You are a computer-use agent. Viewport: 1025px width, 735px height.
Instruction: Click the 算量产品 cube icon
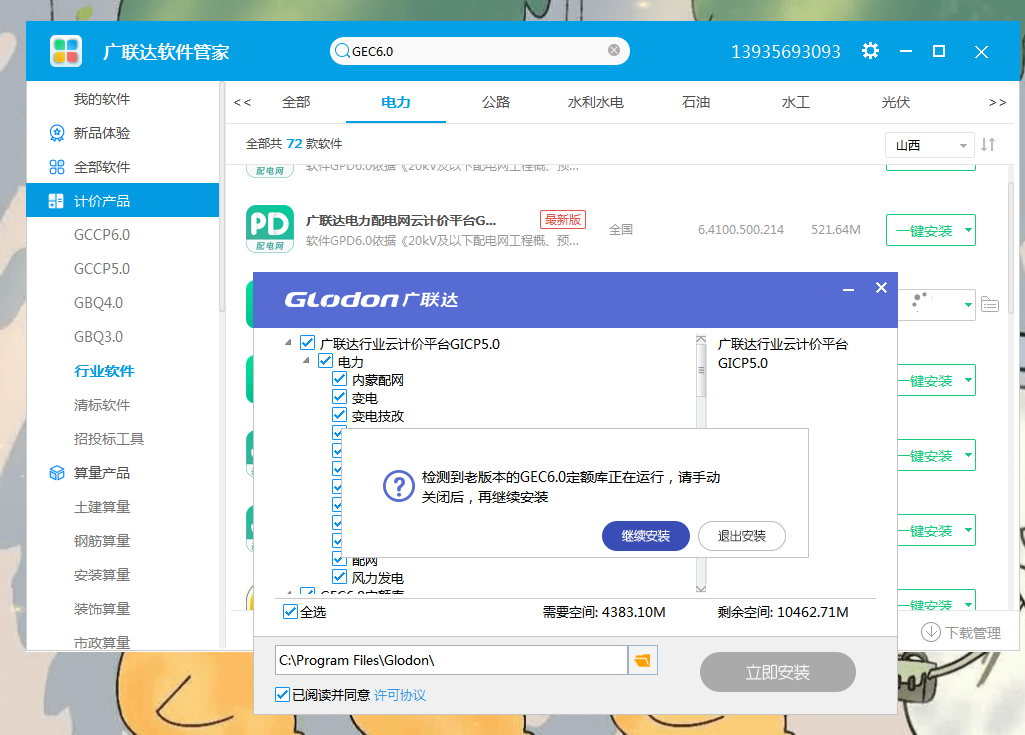point(57,473)
